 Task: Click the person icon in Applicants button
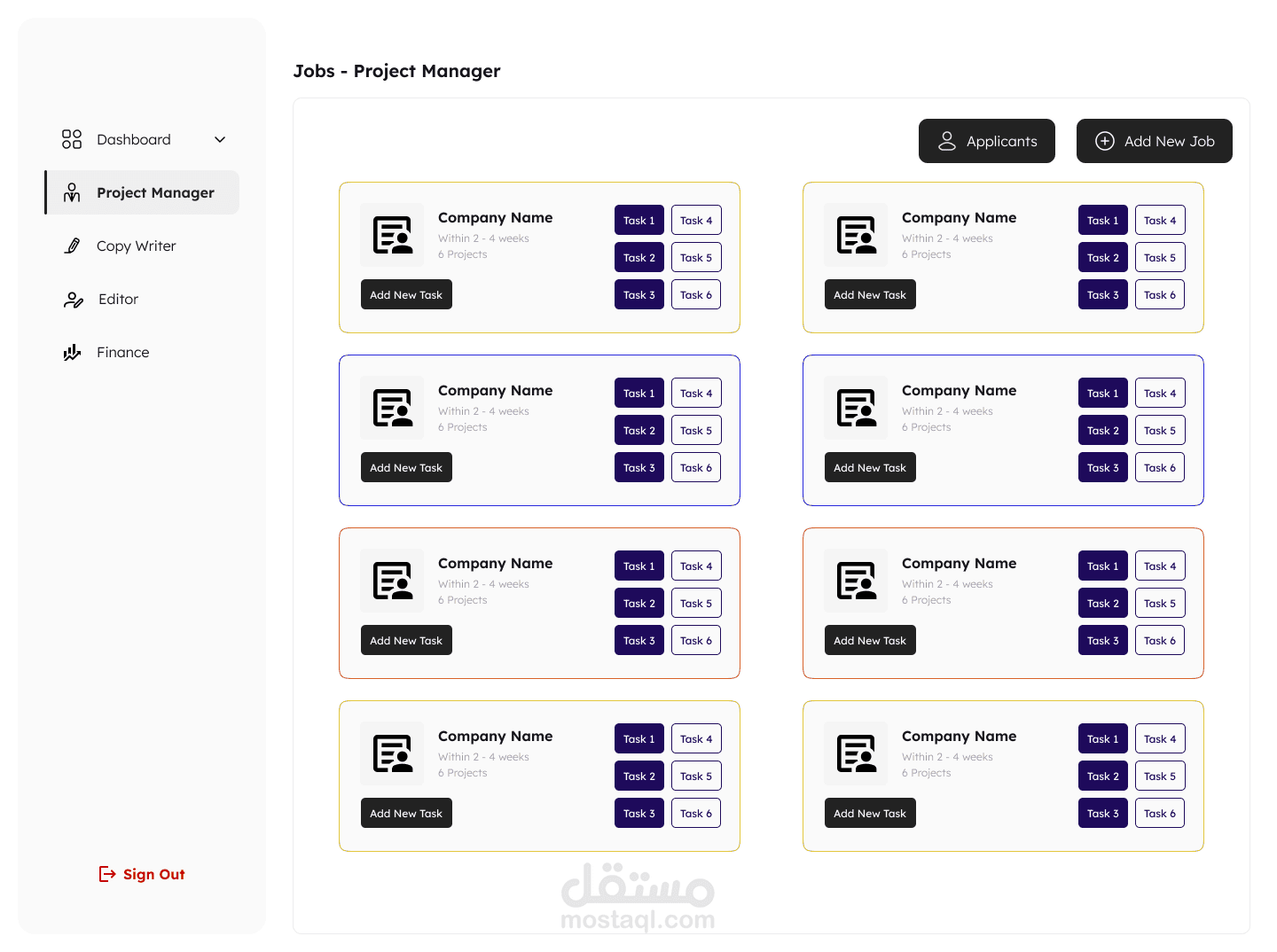(x=947, y=141)
